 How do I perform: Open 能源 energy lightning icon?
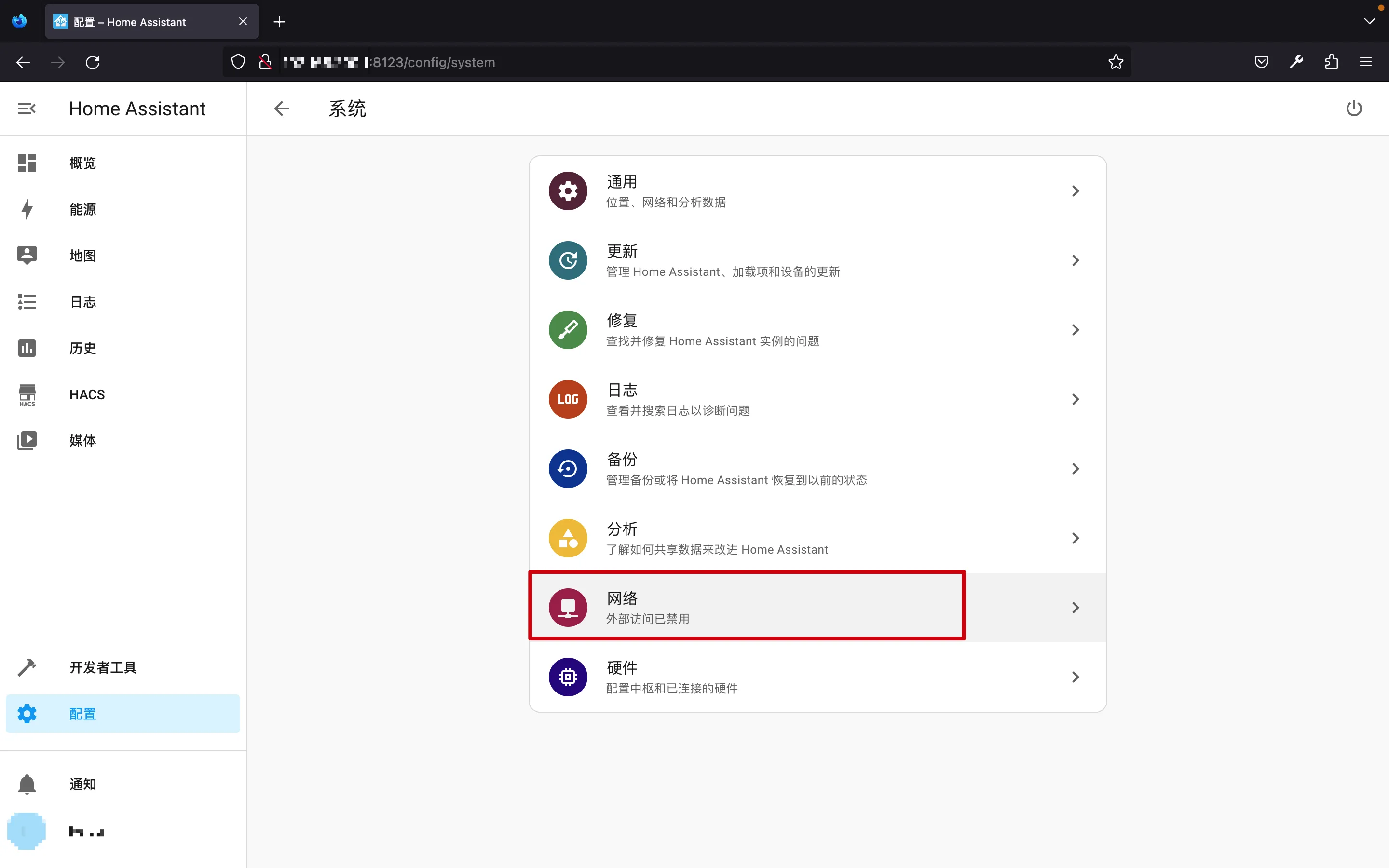tap(27, 209)
